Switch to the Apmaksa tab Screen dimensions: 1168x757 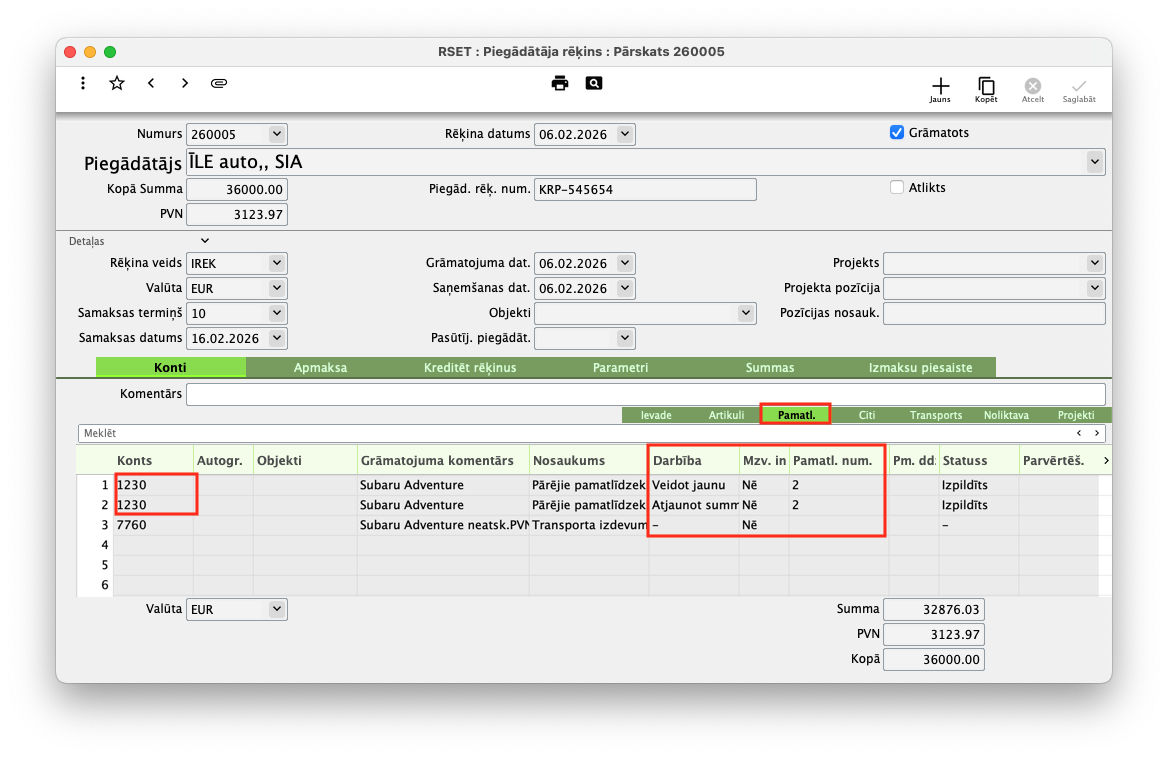click(320, 367)
